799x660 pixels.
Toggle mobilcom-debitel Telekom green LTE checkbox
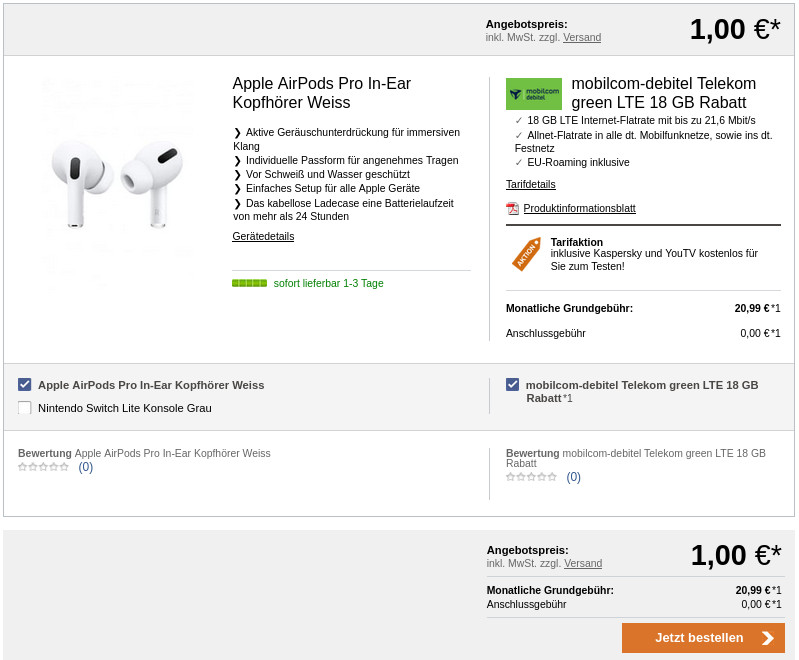513,384
